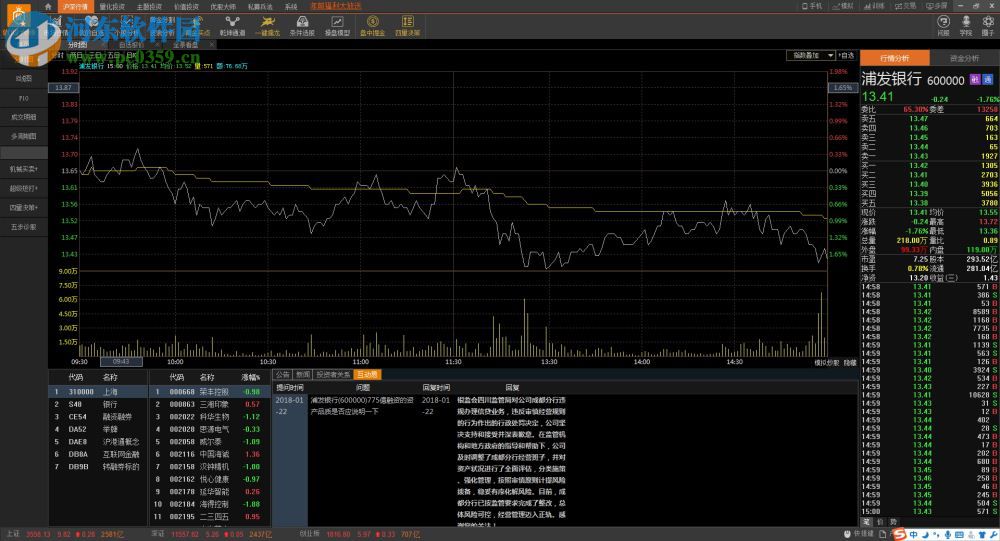This screenshot has height=541, width=1000.
Task: Click the 模拟 simulation icon
Action: [843, 6]
